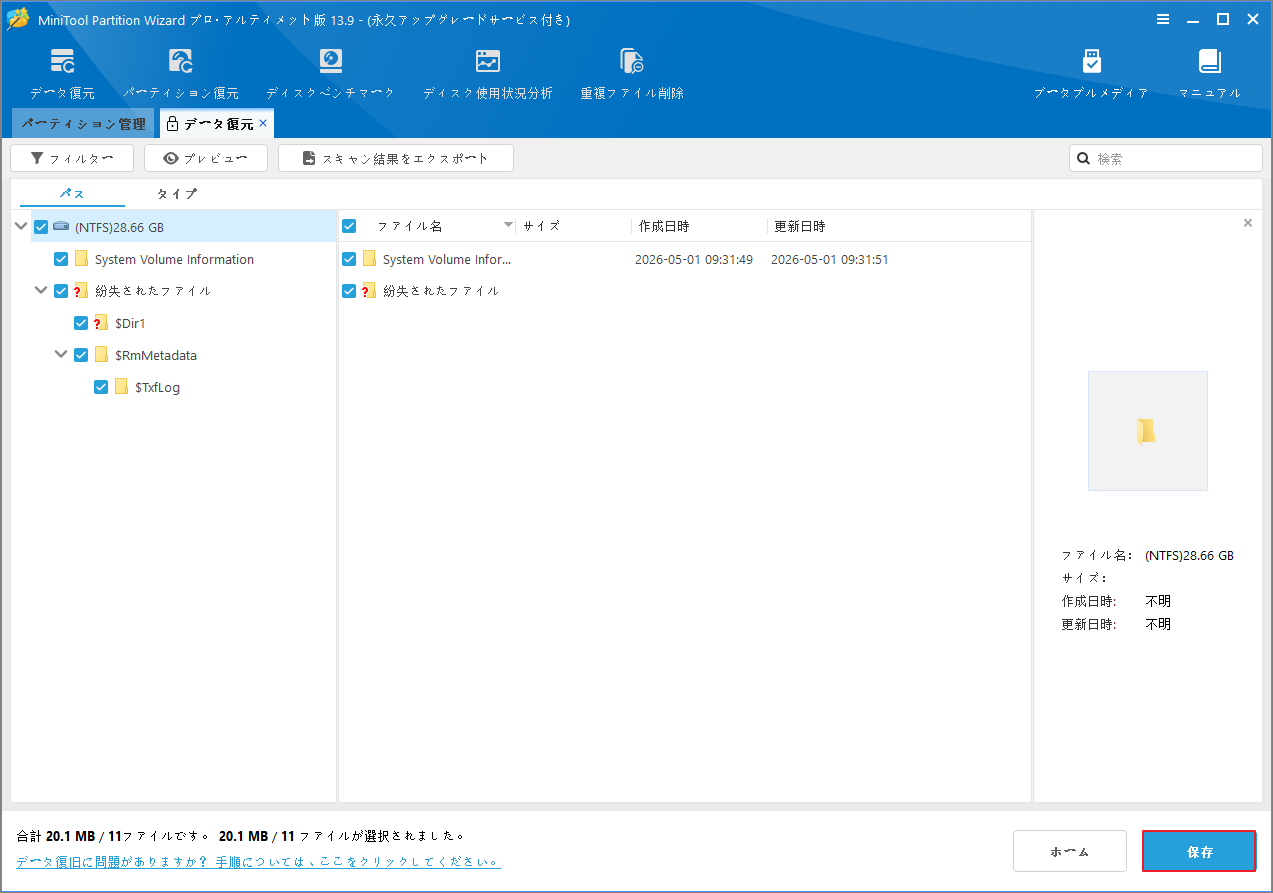Sort by 作成日時 column header
This screenshot has width=1273, height=893.
664,226
